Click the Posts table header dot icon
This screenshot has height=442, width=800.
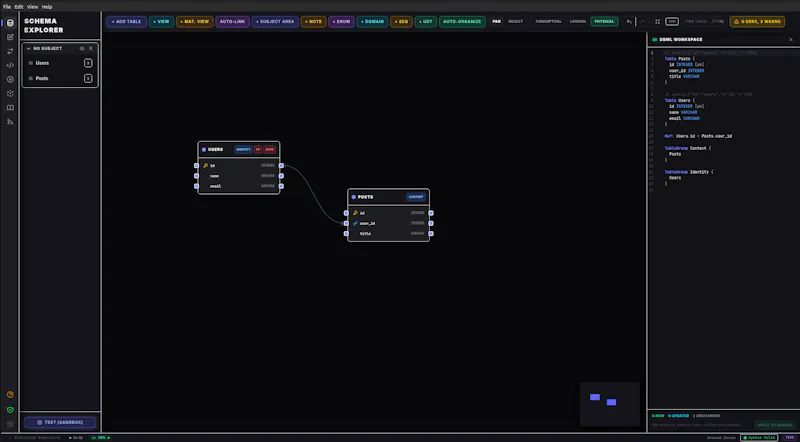354,197
